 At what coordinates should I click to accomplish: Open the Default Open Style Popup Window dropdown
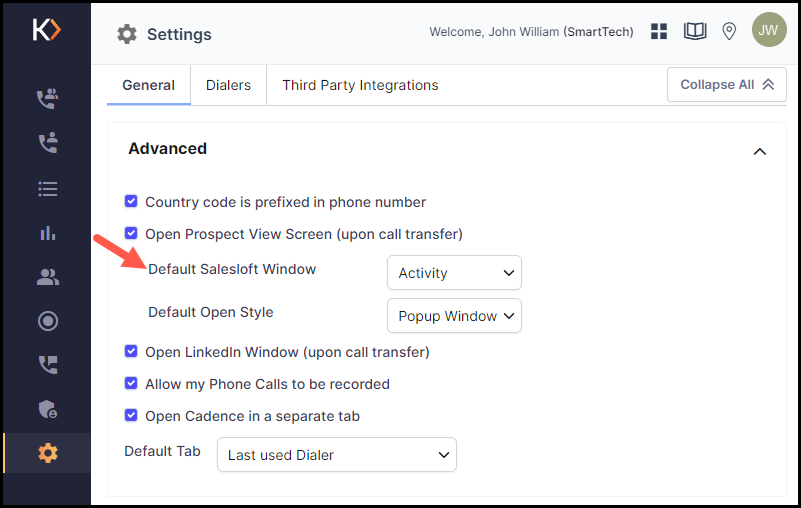454,316
